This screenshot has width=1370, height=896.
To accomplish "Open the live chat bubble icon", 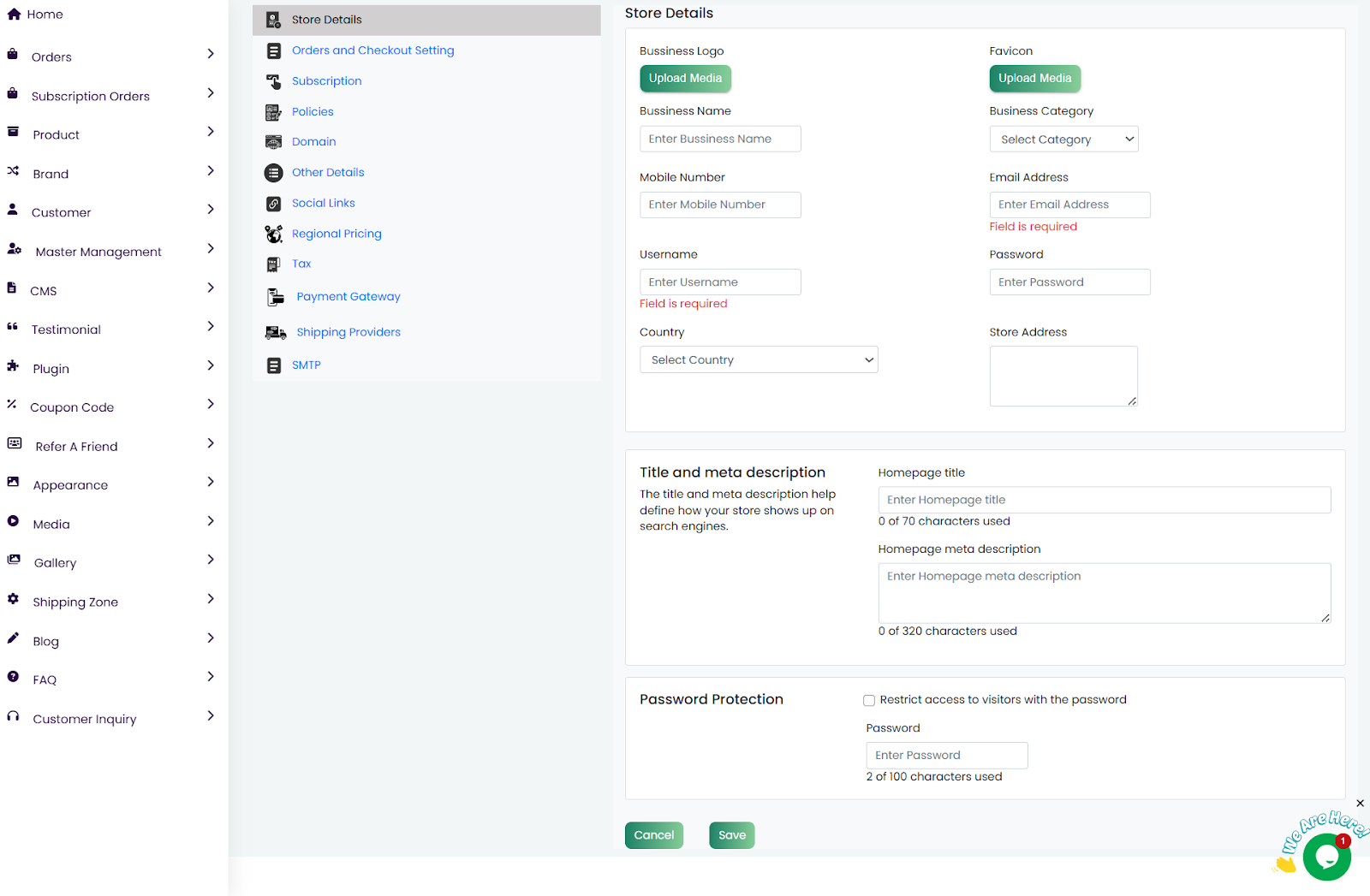I will (1326, 856).
